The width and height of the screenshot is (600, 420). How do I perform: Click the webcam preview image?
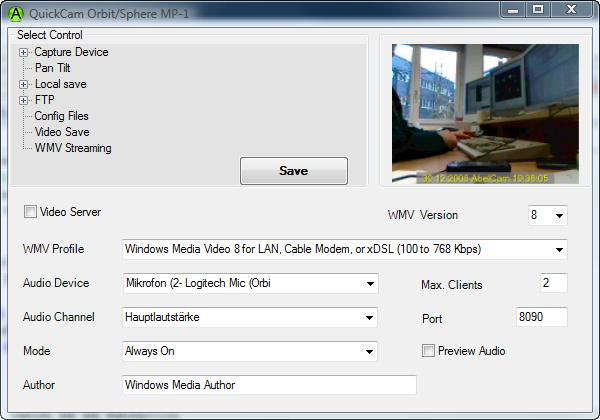point(485,114)
